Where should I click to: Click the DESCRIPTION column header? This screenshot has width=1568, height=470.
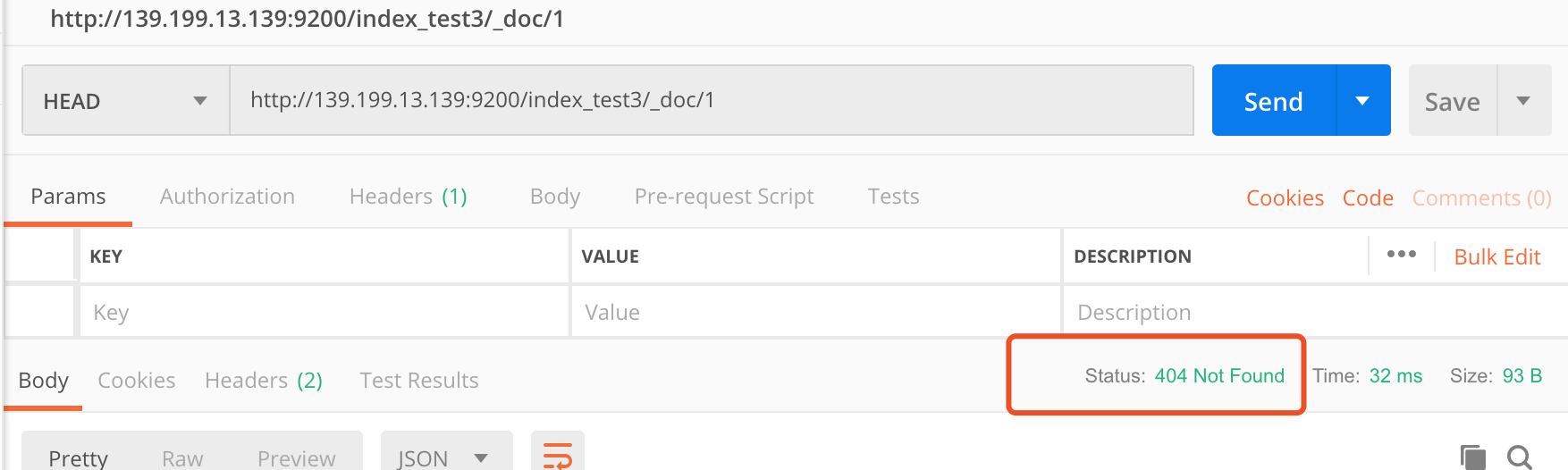tap(1133, 256)
